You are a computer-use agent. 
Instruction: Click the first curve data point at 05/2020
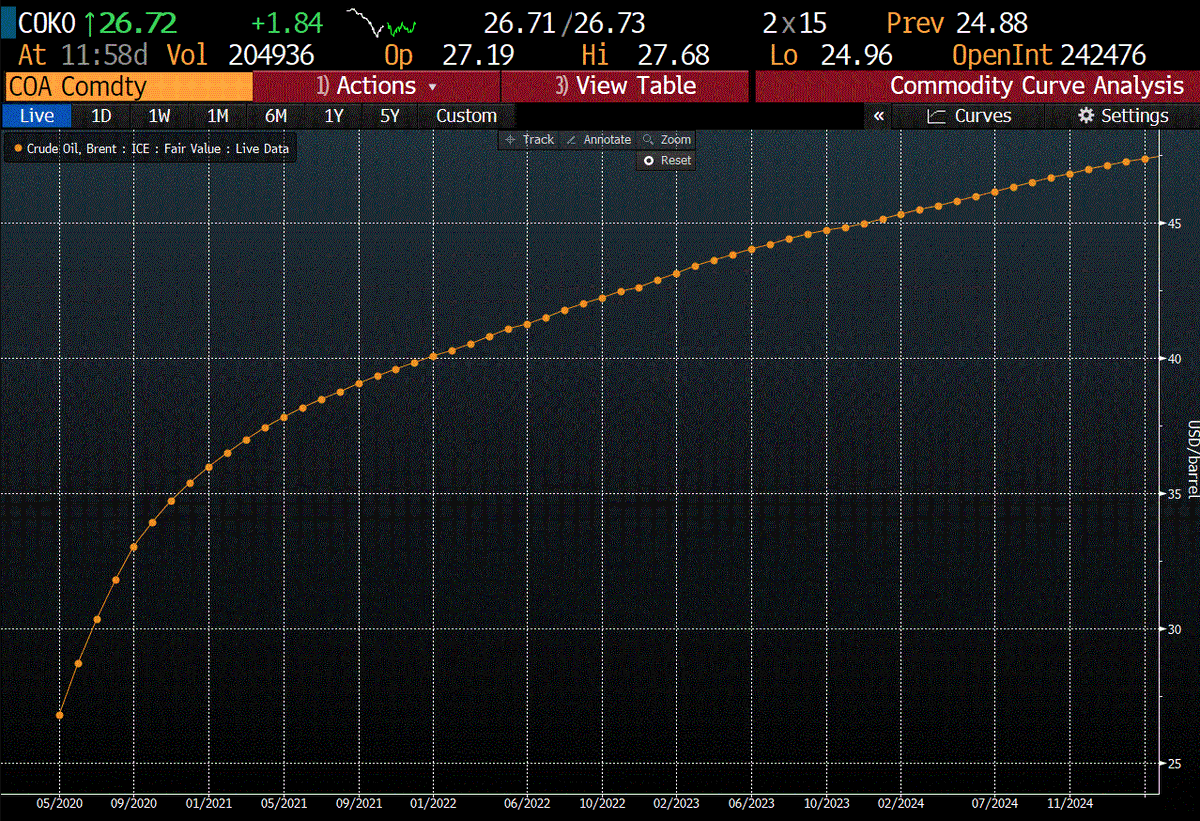(x=60, y=715)
